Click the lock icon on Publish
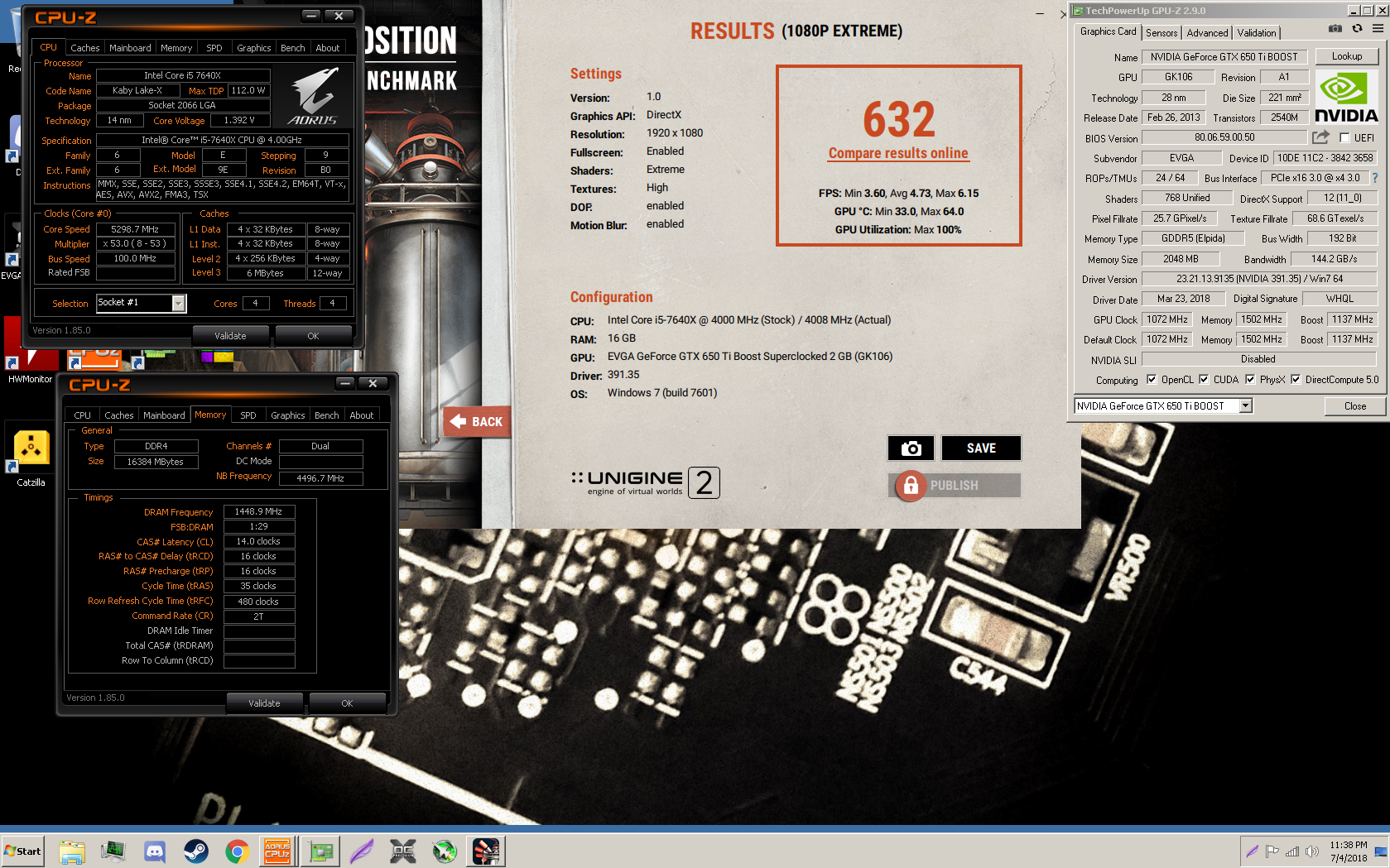 click(910, 485)
